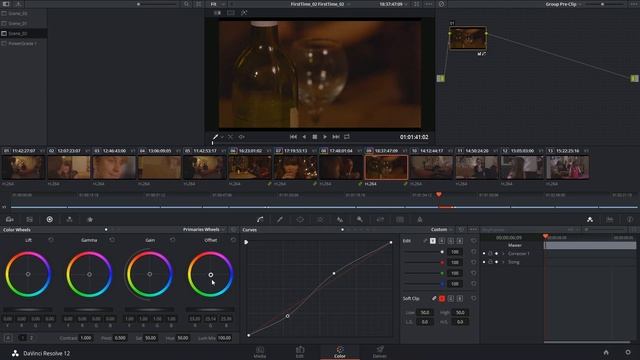640x360 pixels.
Task: Open the Power Window palette
Action: coord(300,220)
